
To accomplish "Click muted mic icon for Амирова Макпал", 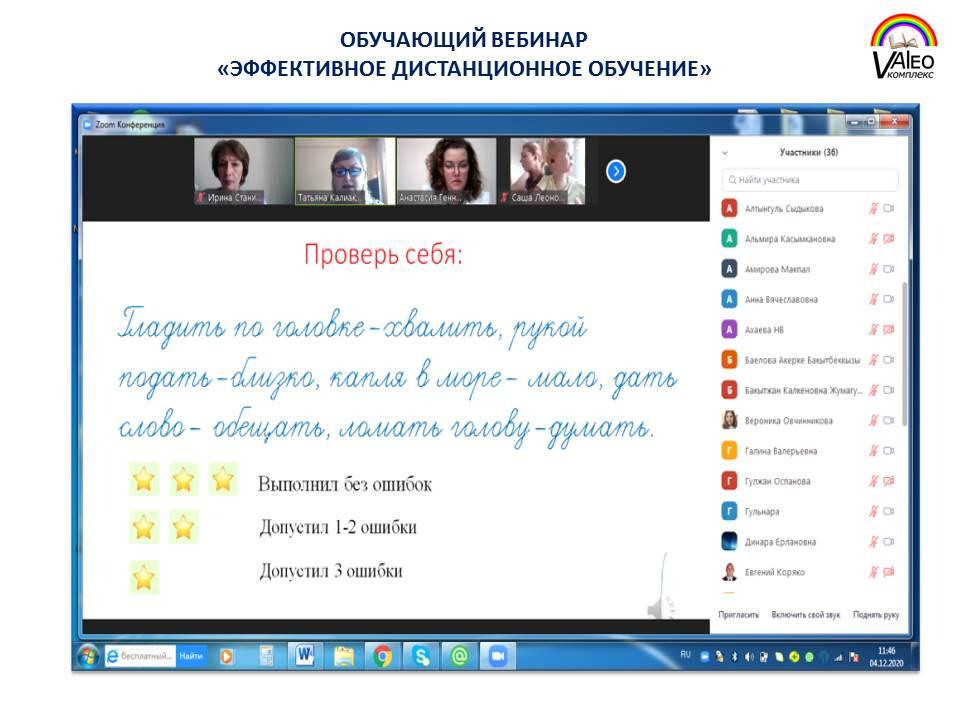I will pyautogui.click(x=874, y=269).
